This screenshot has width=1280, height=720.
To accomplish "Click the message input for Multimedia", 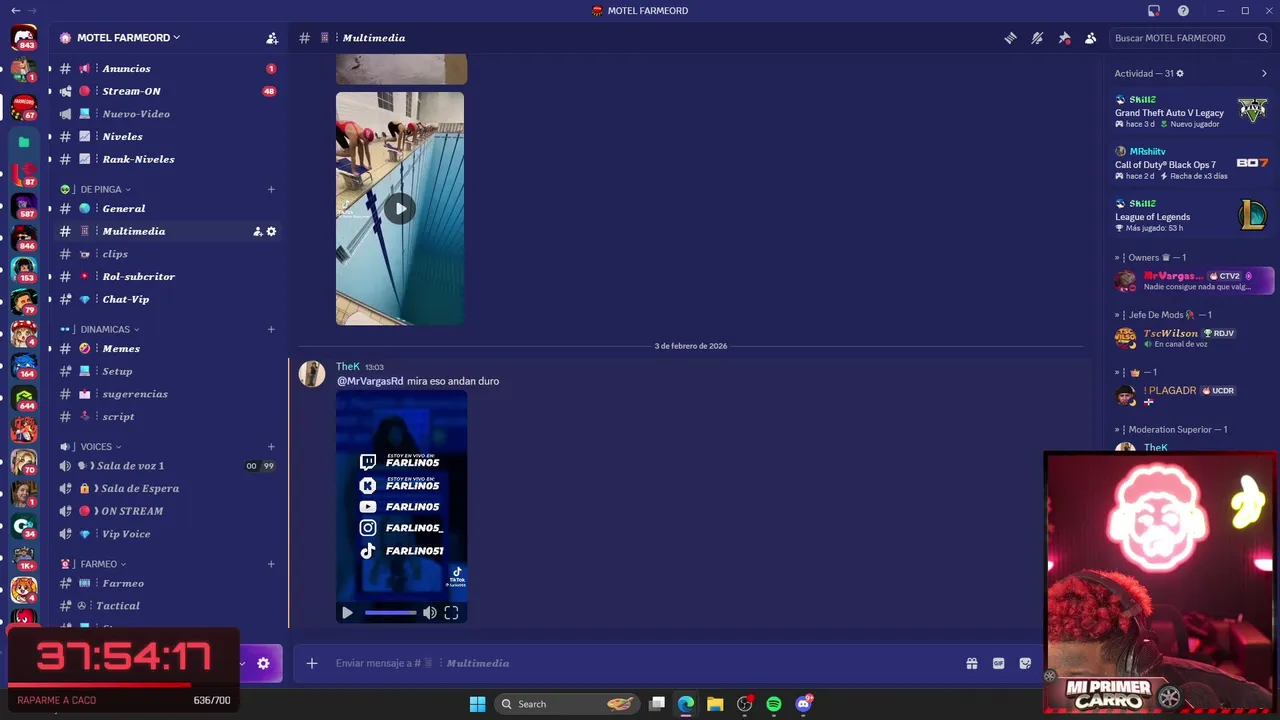I will point(640,663).
